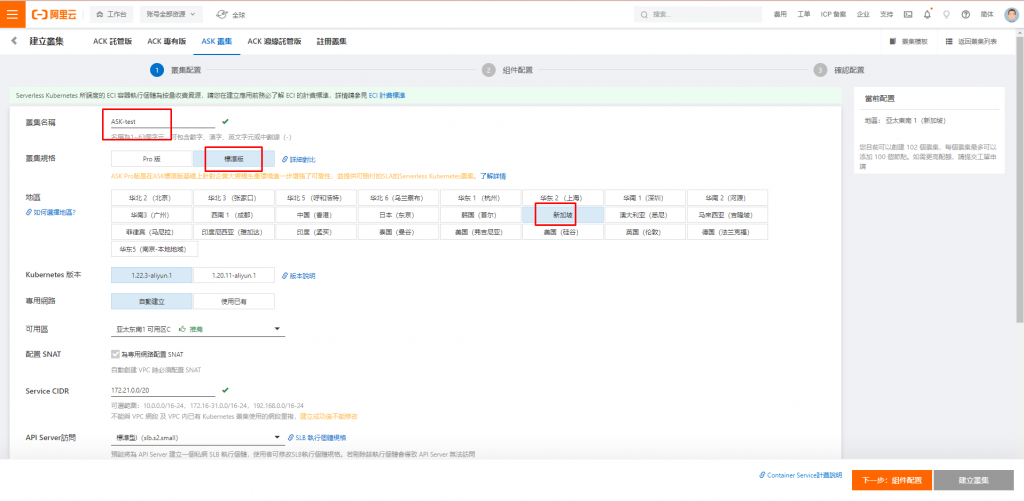This screenshot has width=1024, height=501.
Task: Expand the account resources dropdown
Action: (x=171, y=14)
